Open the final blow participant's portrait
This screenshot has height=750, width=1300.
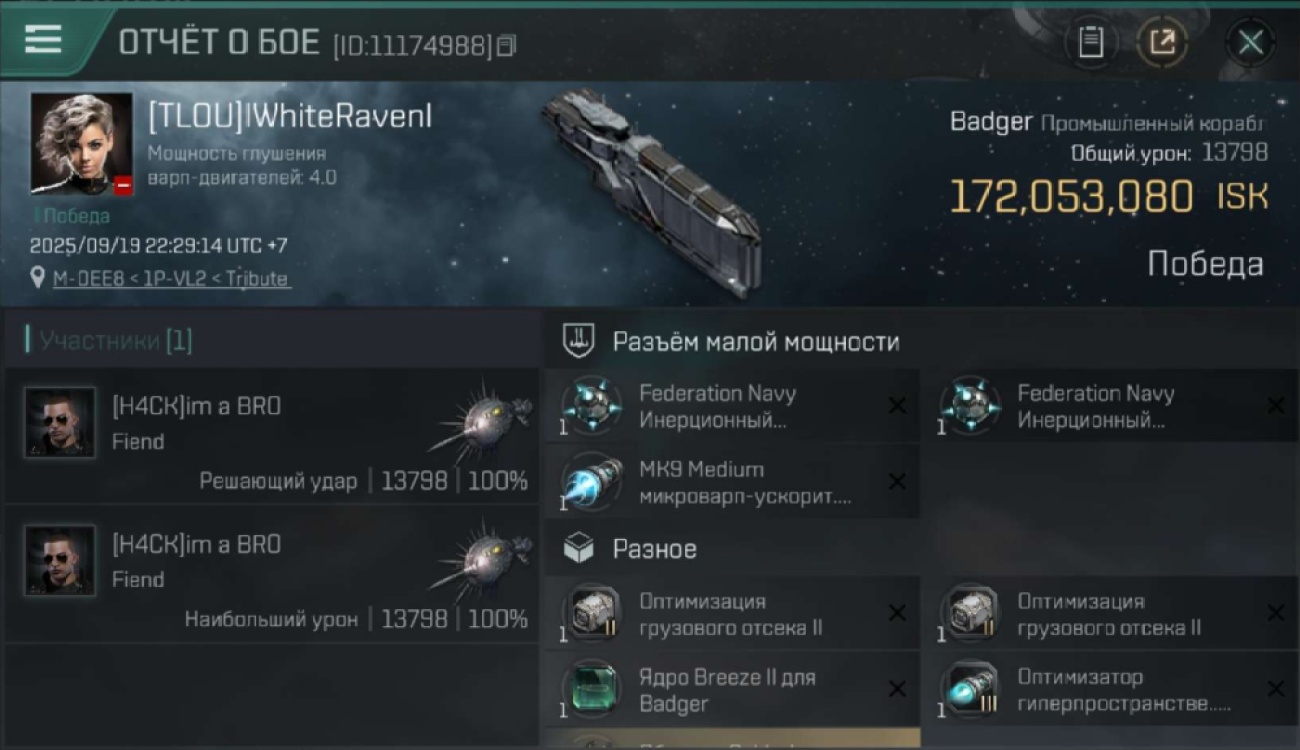(60, 422)
